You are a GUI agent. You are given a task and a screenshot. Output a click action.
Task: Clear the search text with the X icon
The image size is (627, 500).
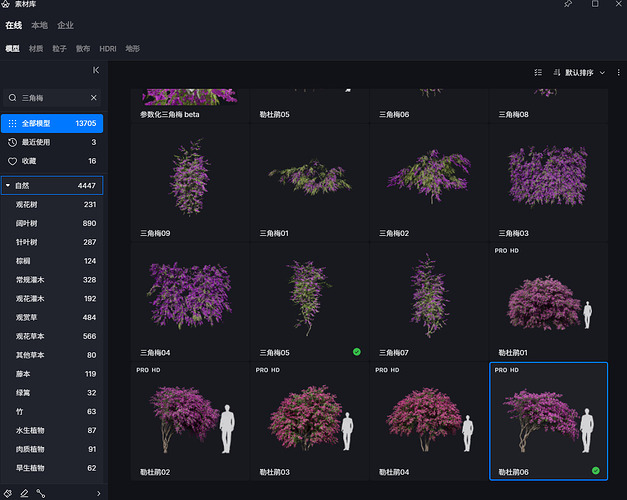[x=94, y=98]
